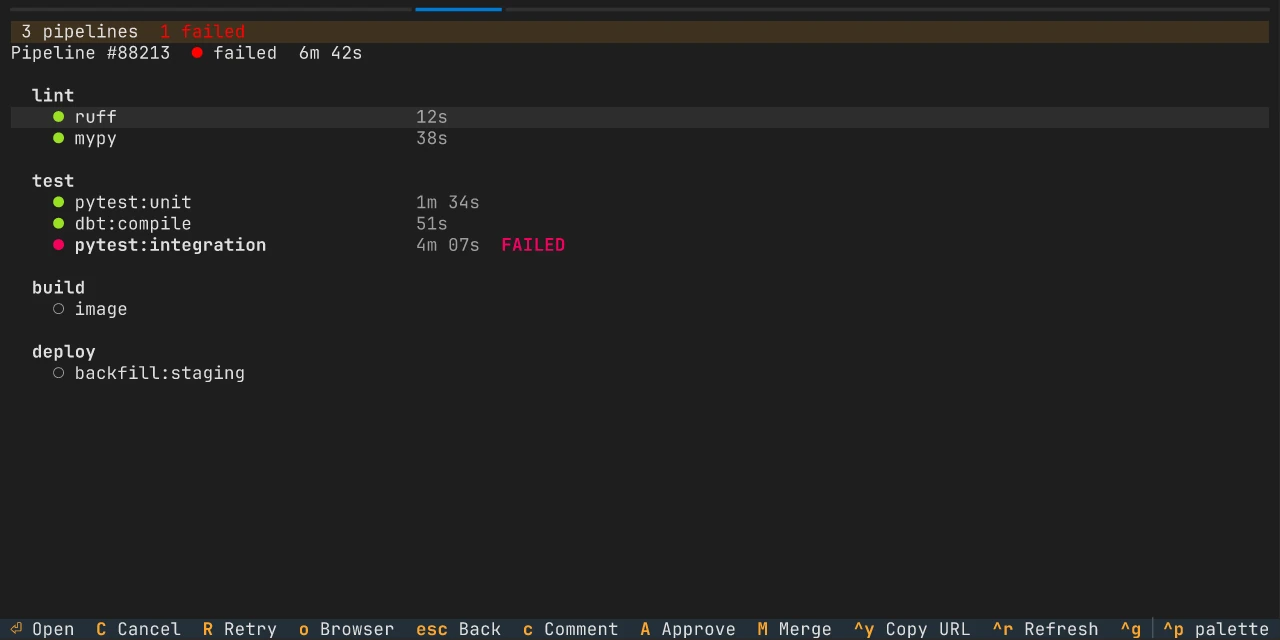Click the green status dot beside ruff

(x=58, y=117)
